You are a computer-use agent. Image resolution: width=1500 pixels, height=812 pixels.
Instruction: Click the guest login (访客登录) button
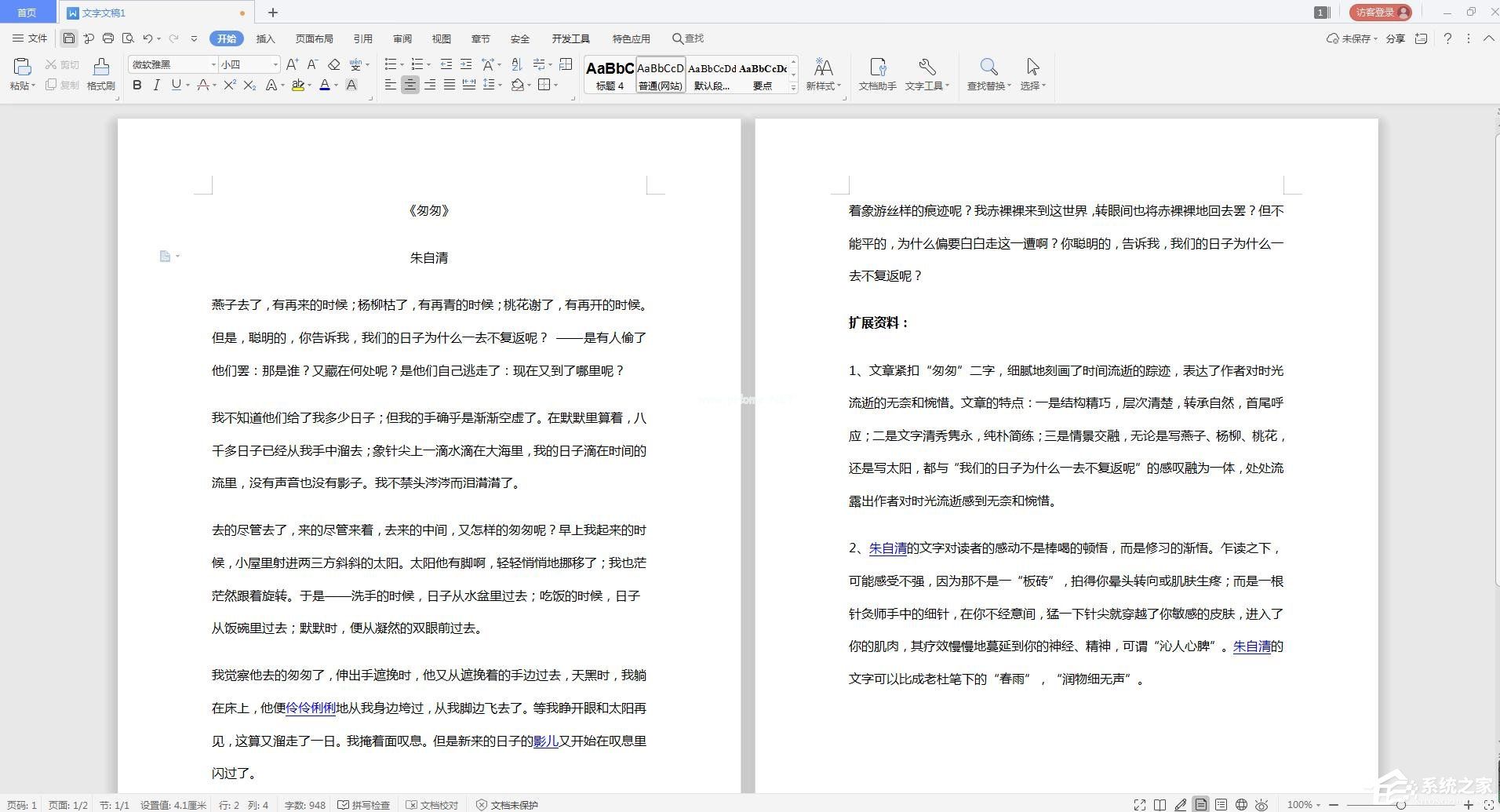click(x=1381, y=13)
